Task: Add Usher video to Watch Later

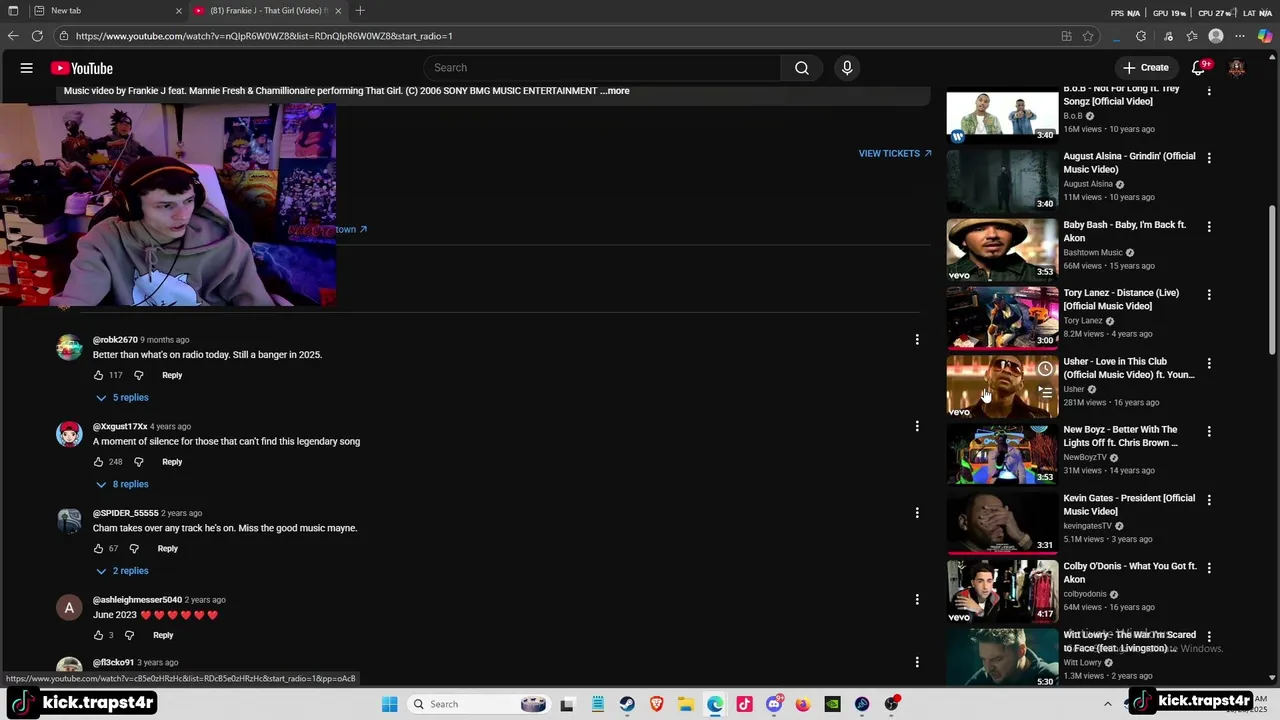Action: click(1045, 369)
